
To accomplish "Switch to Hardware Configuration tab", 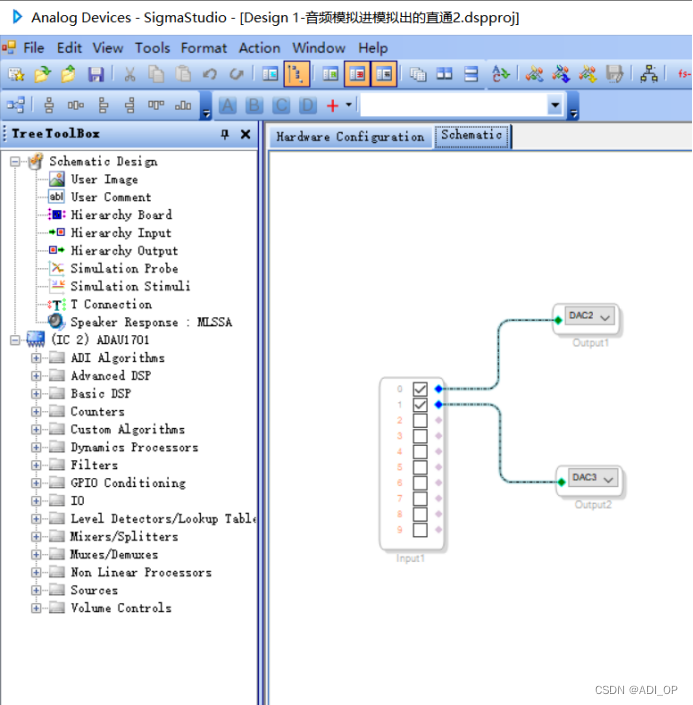I will (x=350, y=137).
